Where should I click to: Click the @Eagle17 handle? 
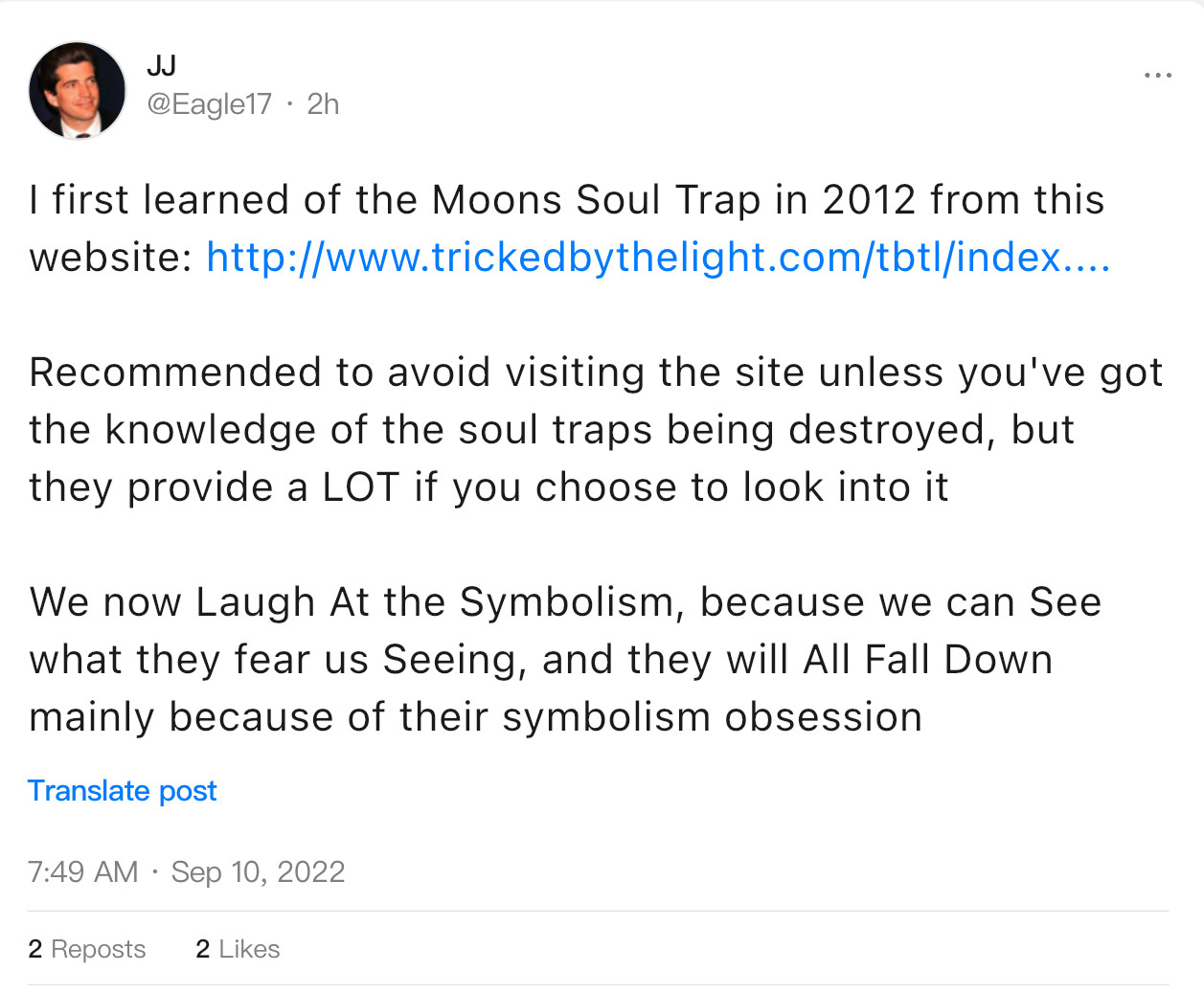click(209, 103)
